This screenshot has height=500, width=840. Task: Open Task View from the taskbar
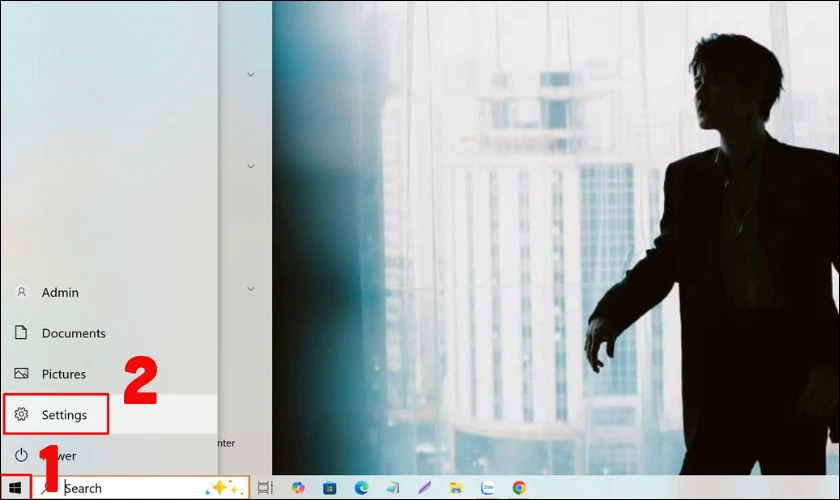[x=265, y=488]
